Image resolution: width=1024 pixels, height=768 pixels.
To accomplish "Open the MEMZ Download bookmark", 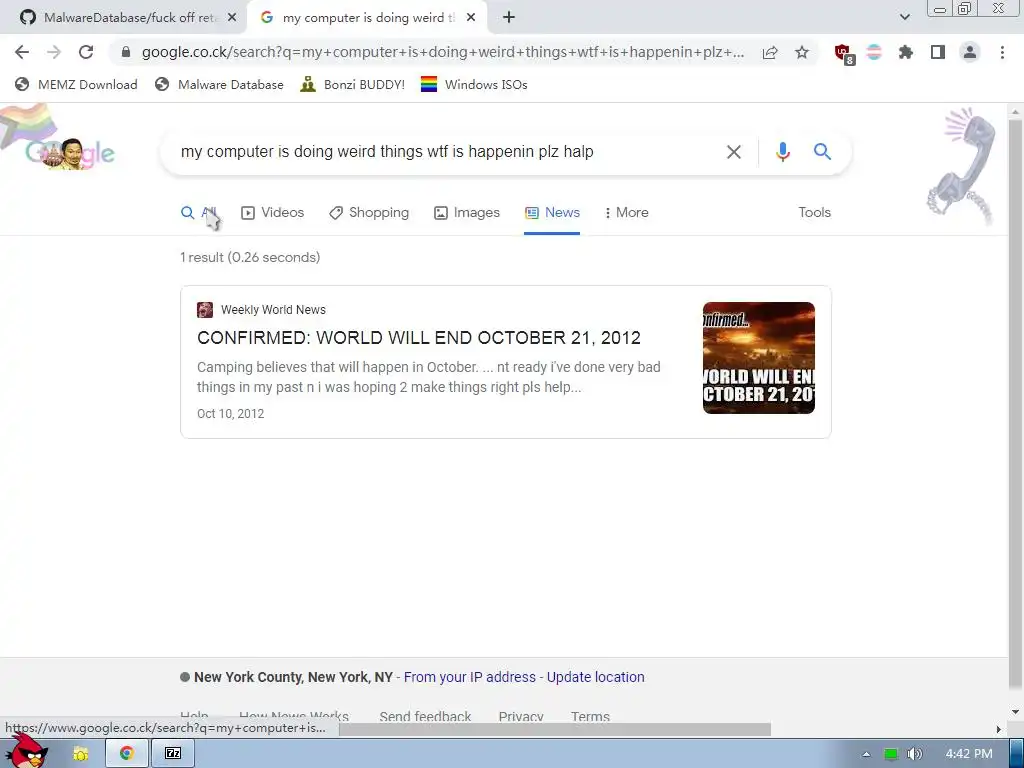I will point(76,84).
